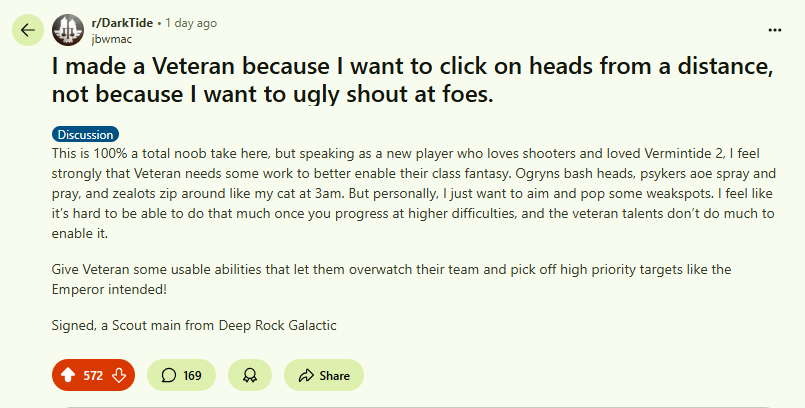Open user jbwmac's profile
Screen dimensions: 805x408
tap(111, 38)
